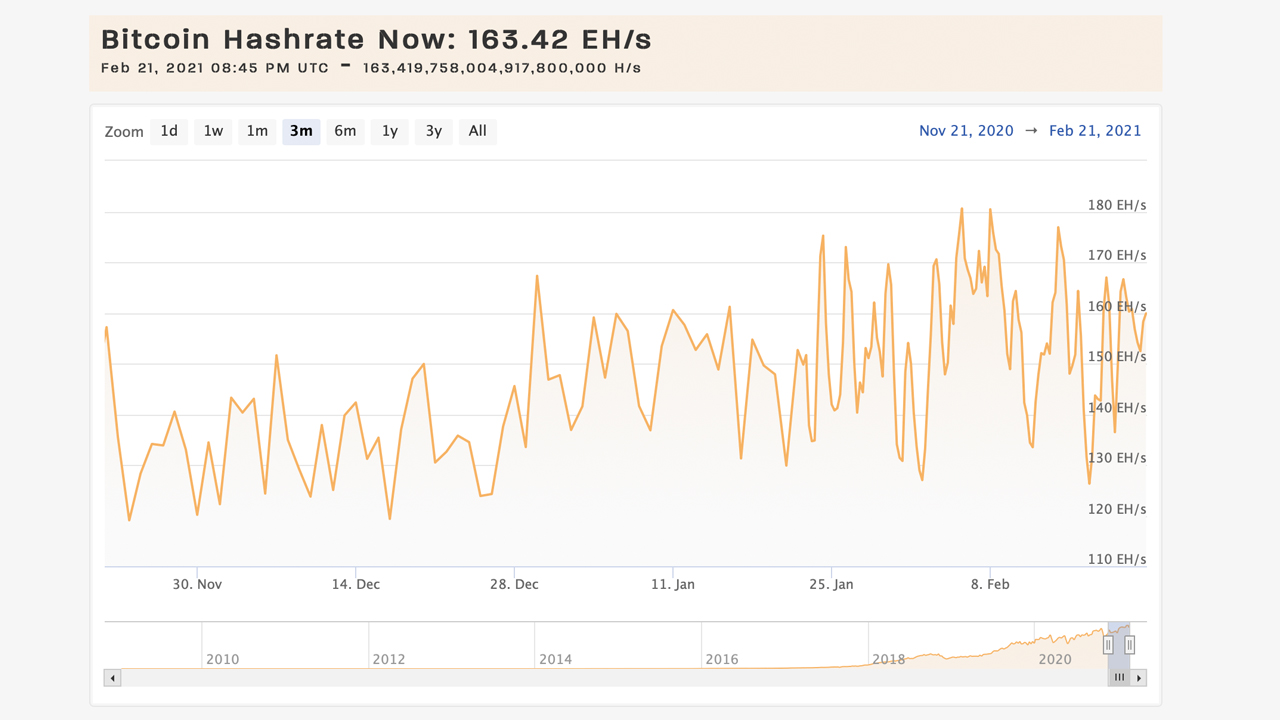1280x720 pixels.
Task: Click the navigator scrollbar left arrow
Action: point(113,678)
